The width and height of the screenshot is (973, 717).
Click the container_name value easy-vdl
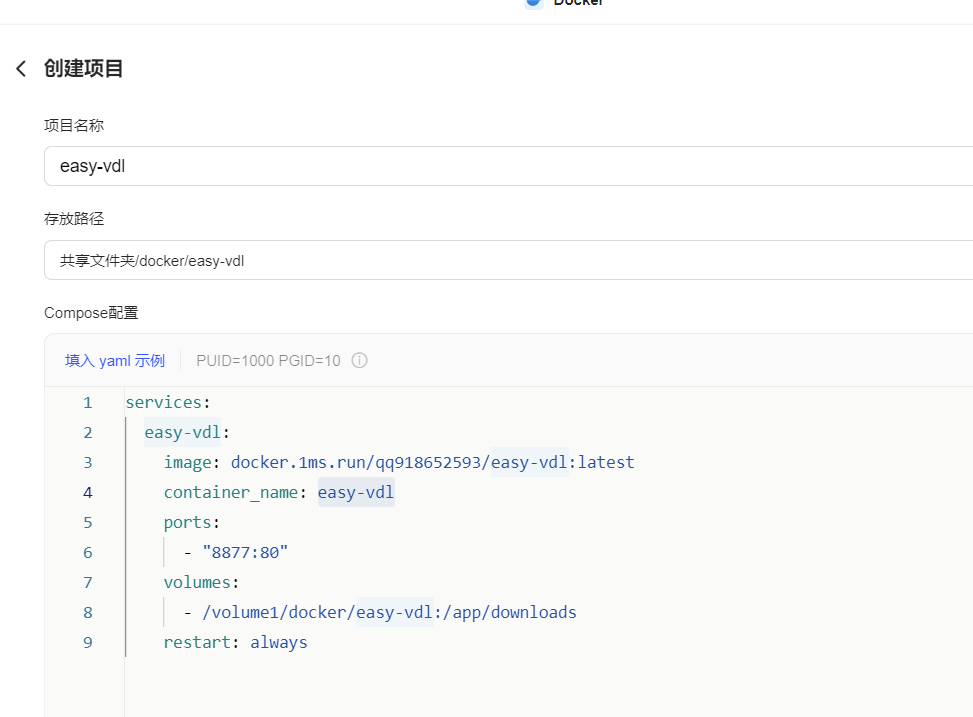pos(356,492)
